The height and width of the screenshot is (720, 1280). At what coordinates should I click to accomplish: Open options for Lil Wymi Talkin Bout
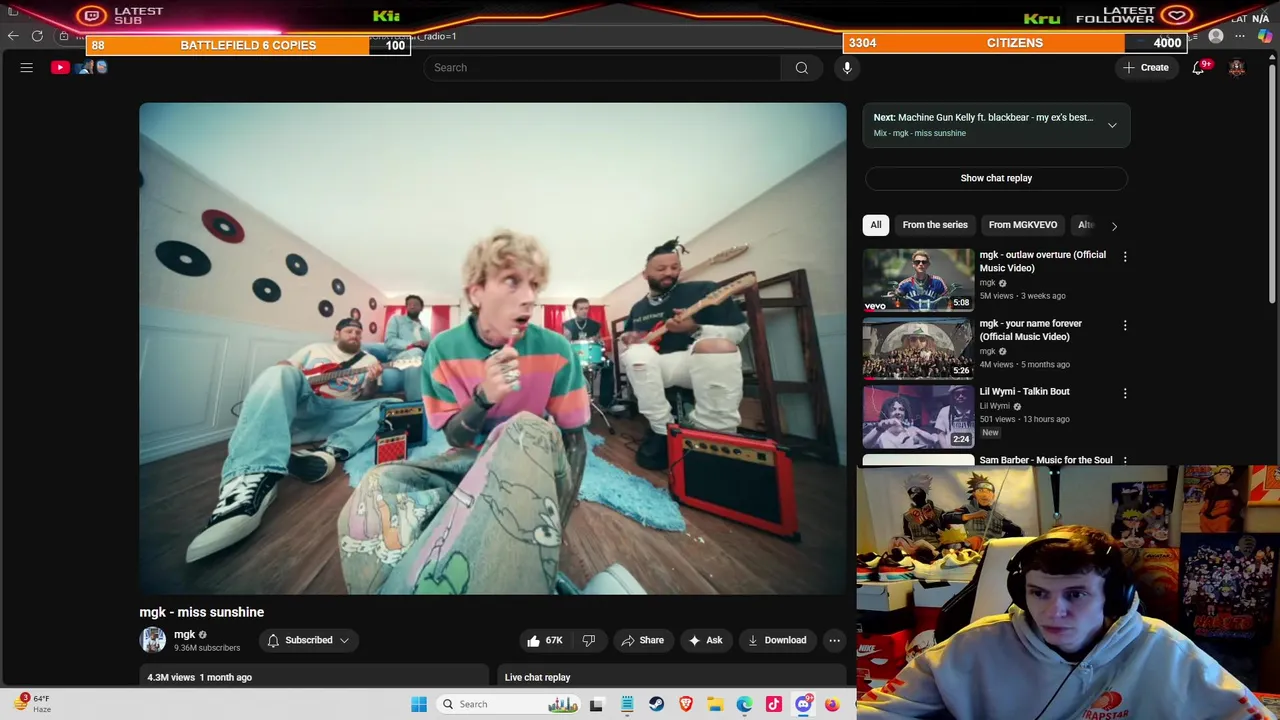[1125, 394]
